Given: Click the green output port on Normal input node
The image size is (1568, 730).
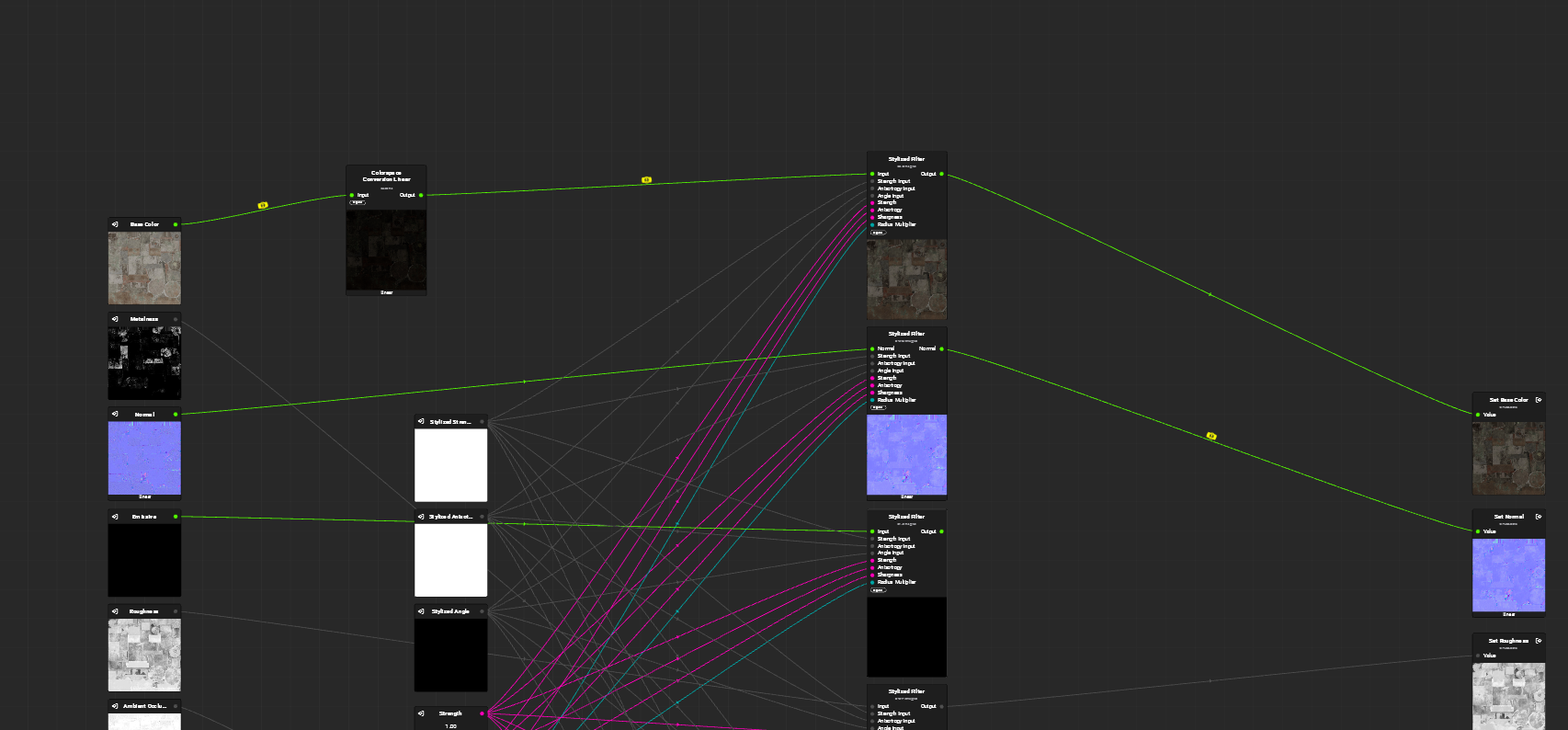Looking at the screenshot, I should (176, 415).
